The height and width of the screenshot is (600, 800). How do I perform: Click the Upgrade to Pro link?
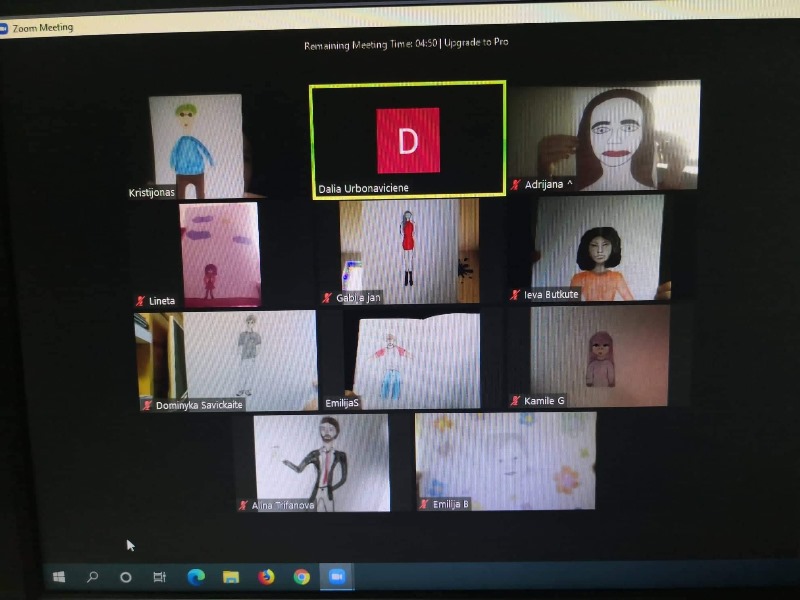pos(476,43)
